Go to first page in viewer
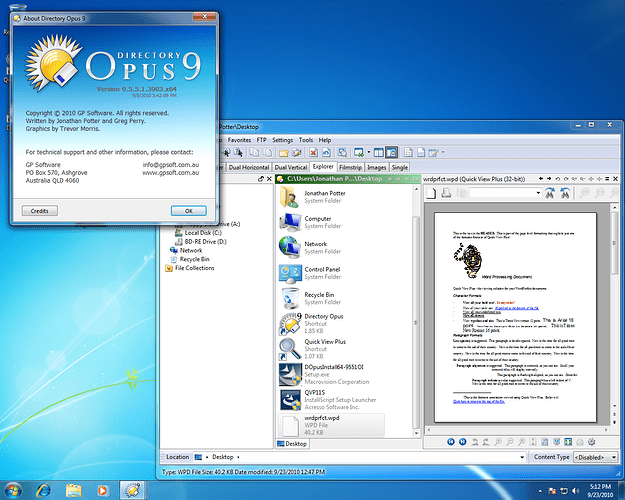This screenshot has width=625, height=500. (x=451, y=441)
